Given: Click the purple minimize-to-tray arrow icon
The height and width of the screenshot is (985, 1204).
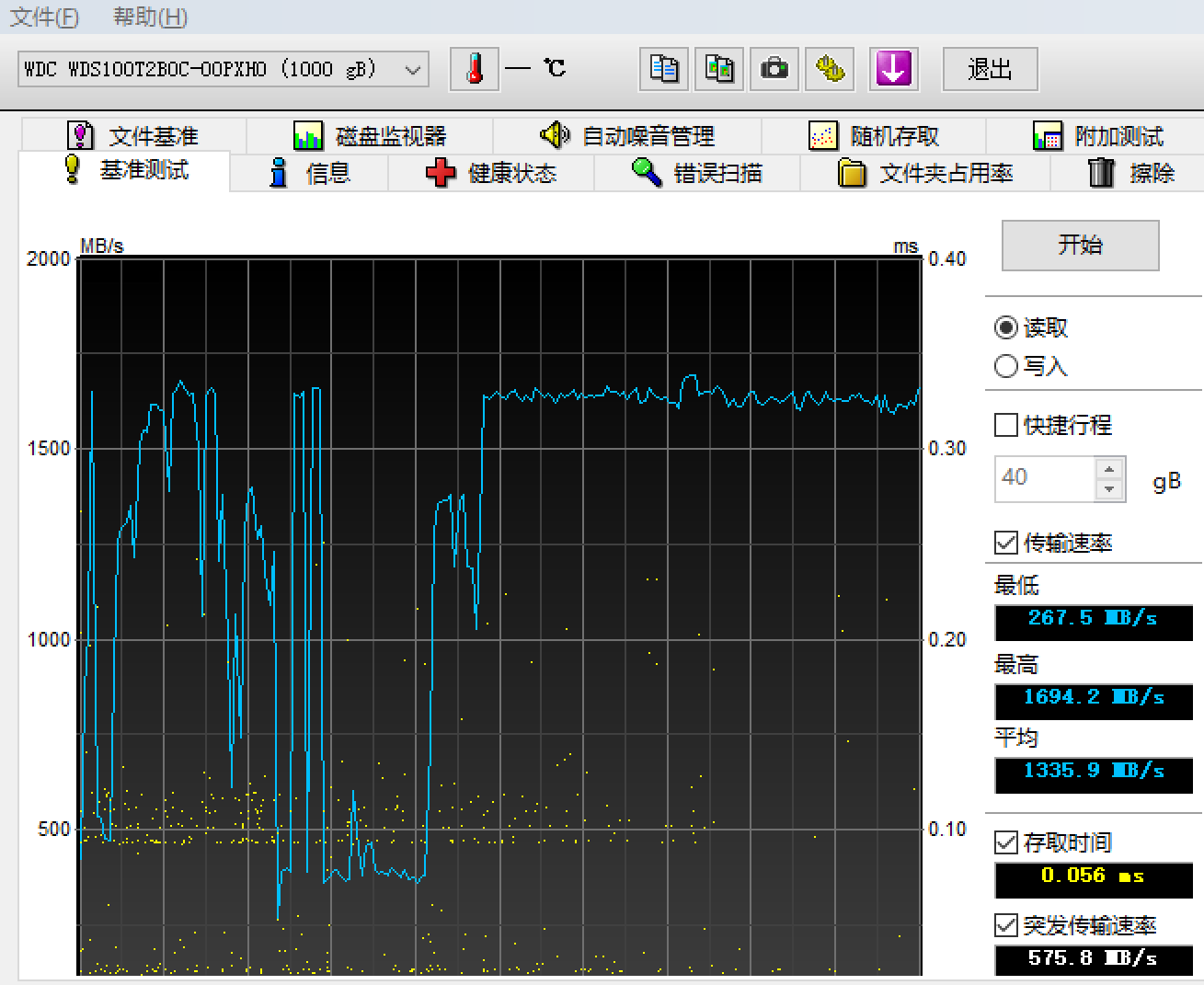Looking at the screenshot, I should click(894, 69).
